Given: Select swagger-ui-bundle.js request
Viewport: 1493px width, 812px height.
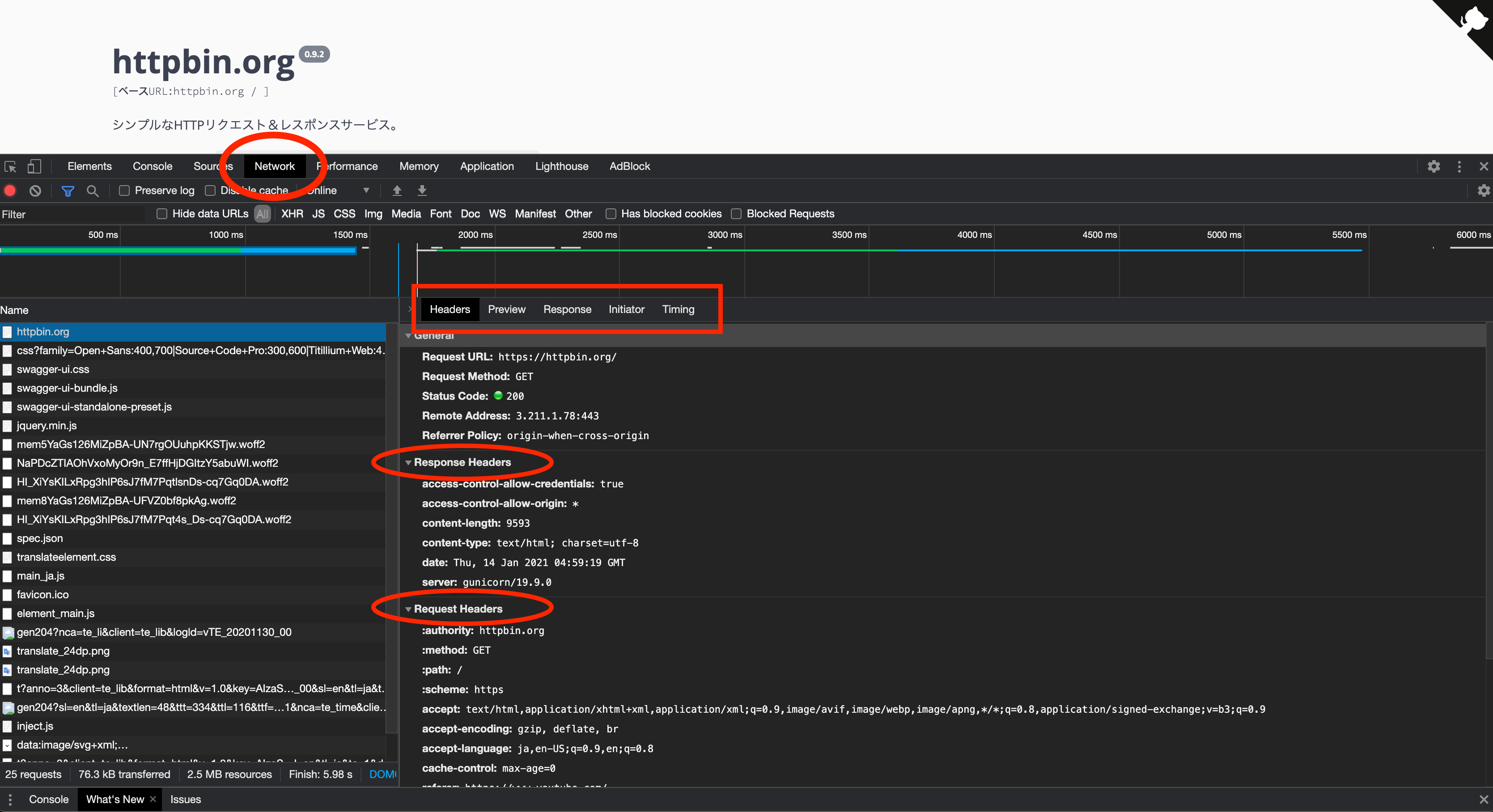Looking at the screenshot, I should pos(67,388).
